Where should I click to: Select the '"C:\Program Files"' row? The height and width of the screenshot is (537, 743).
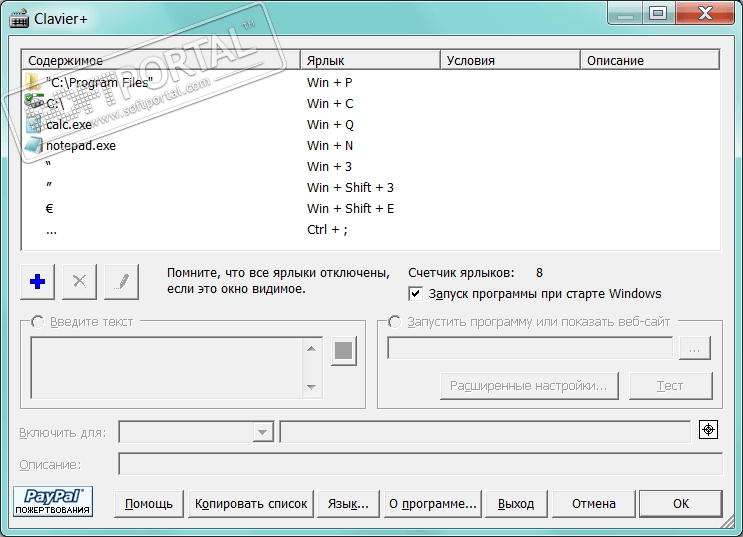coord(371,82)
